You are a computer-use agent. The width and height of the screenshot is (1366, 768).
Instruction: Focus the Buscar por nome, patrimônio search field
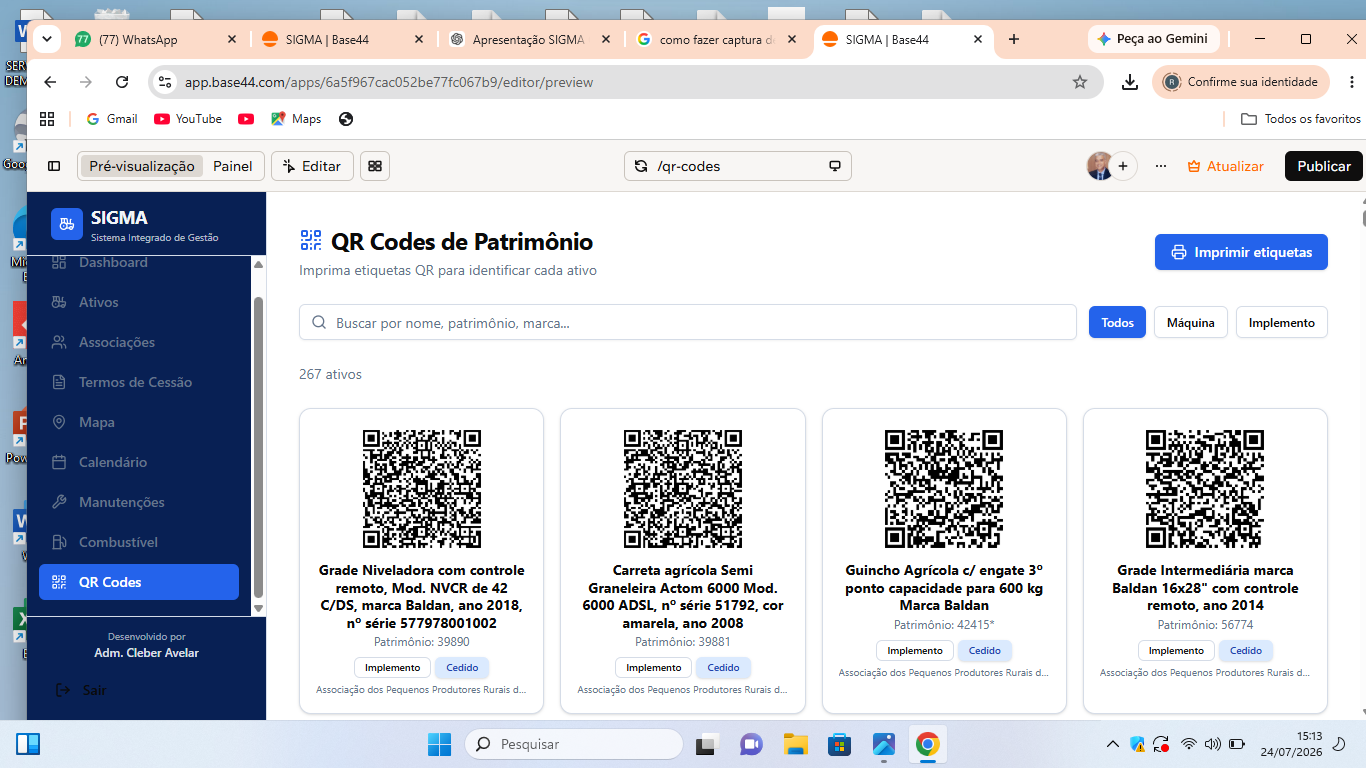[x=688, y=322]
